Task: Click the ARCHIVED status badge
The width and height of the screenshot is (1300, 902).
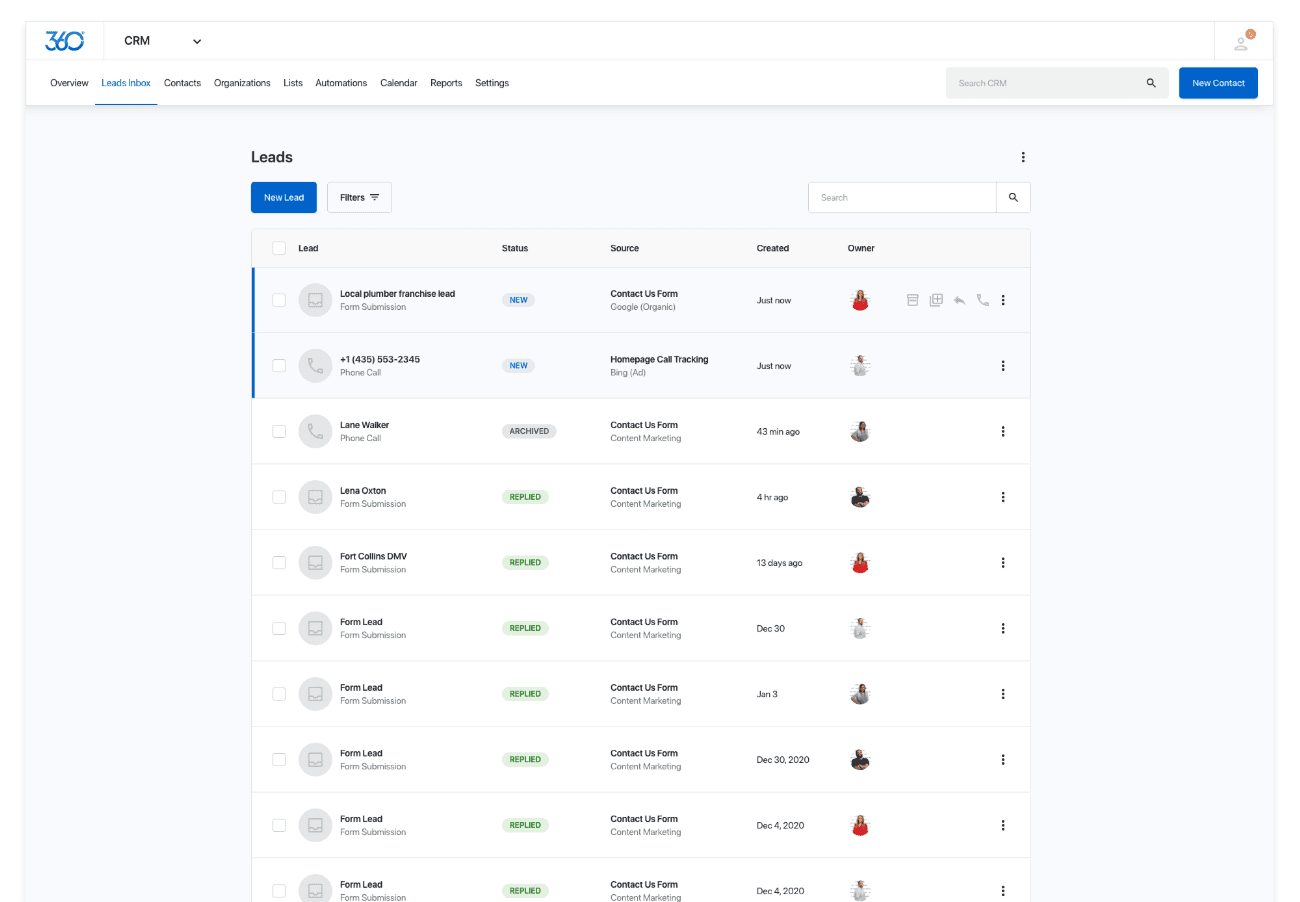Action: coord(529,431)
